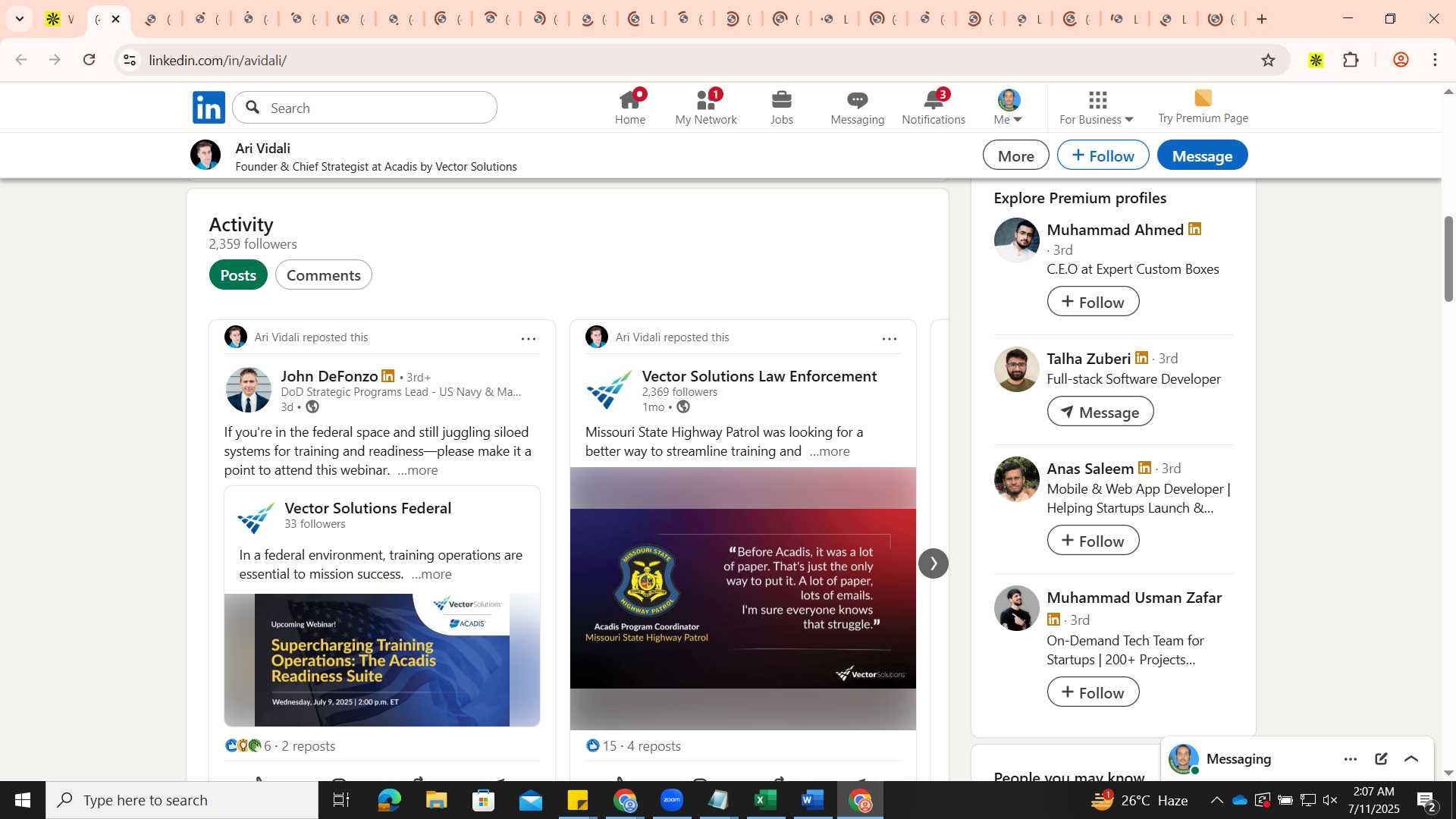Open the Me profile dropdown
The image size is (1456, 819).
point(1009,107)
